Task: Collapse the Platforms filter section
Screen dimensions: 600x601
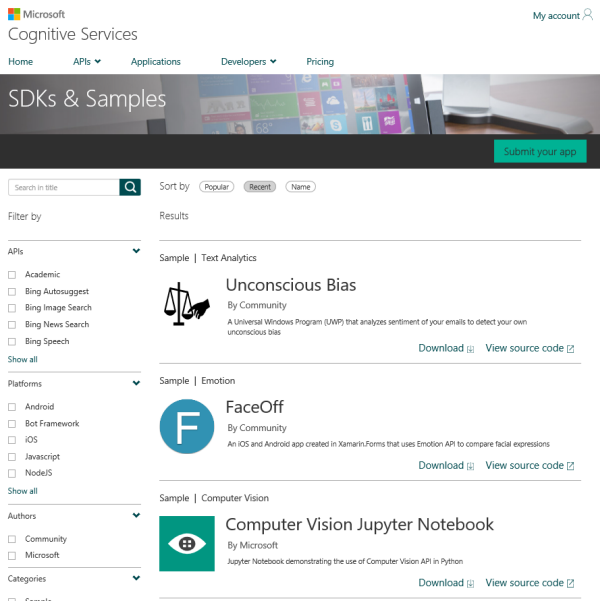Action: [x=136, y=383]
